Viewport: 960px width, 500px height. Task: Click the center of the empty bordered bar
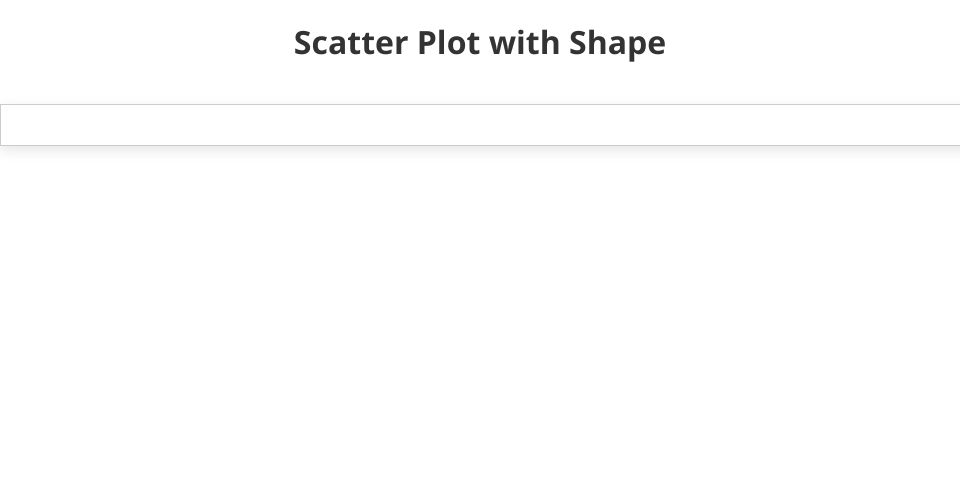480,125
